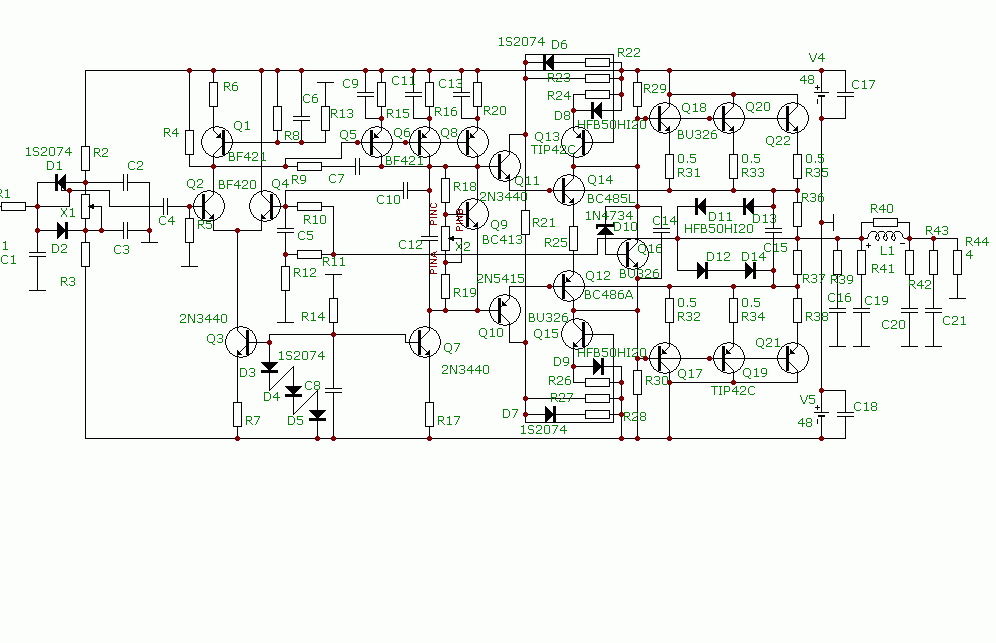Screen dimensions: 996x643
Task: Select output transistor Q22 symbol
Action: [793, 118]
